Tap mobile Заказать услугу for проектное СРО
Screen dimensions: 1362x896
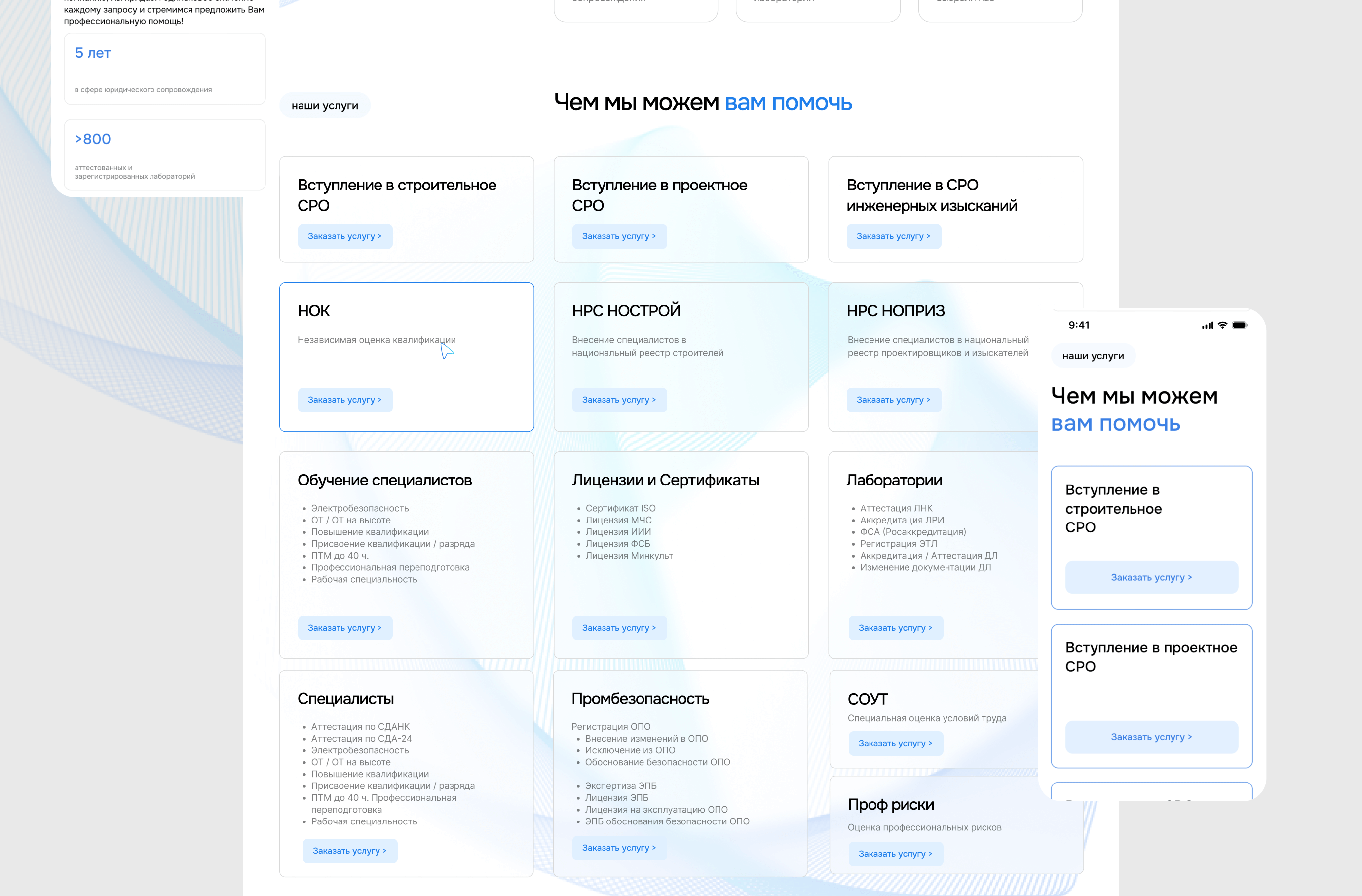[1151, 737]
